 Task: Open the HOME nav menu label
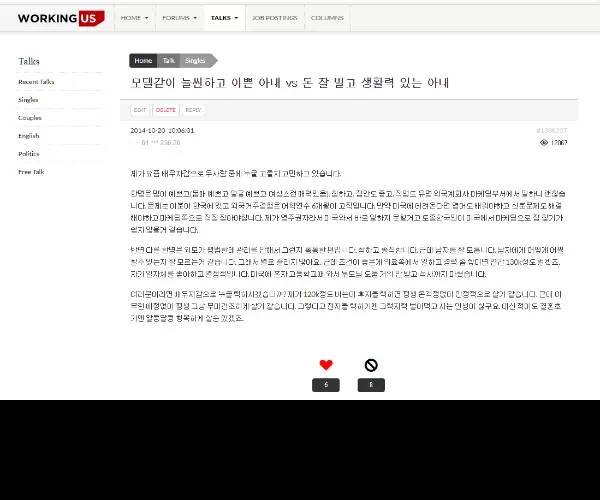130,18
